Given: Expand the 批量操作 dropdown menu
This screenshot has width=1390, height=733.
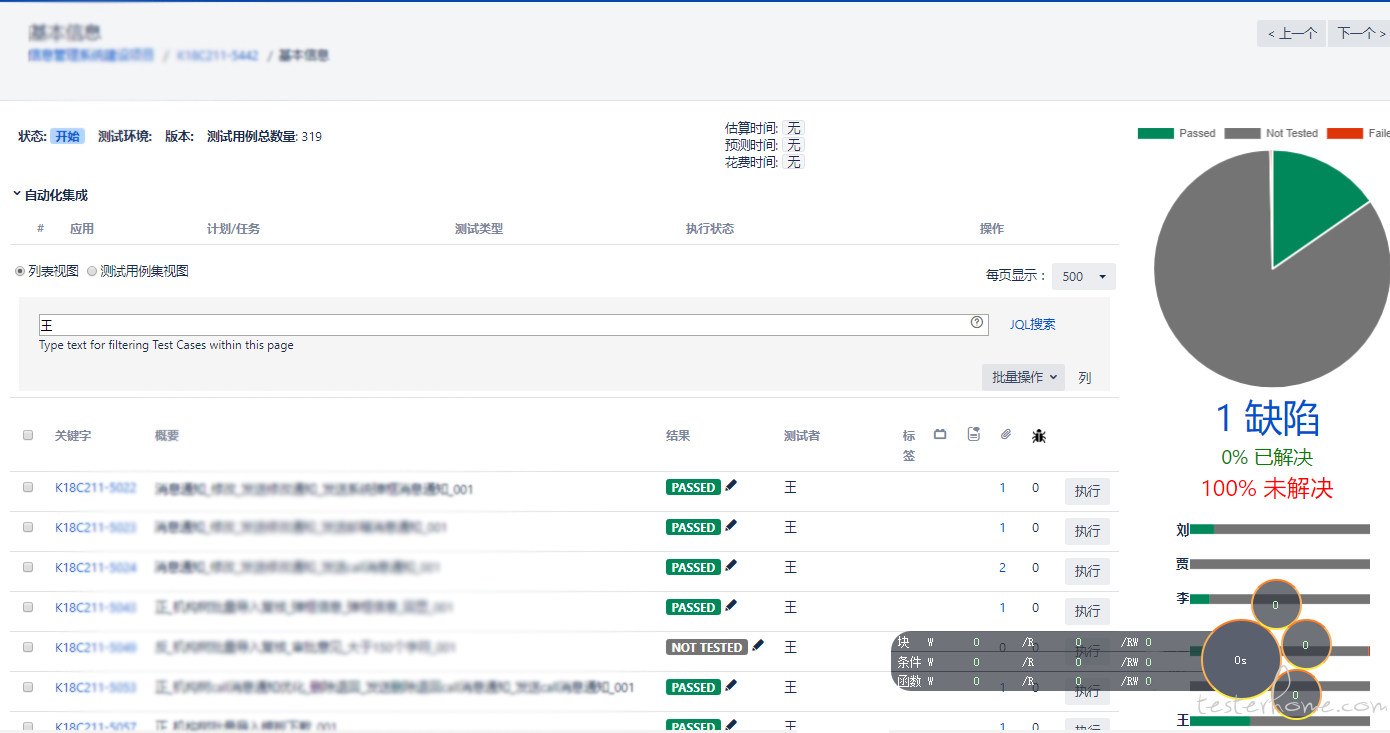Looking at the screenshot, I should tap(1022, 377).
